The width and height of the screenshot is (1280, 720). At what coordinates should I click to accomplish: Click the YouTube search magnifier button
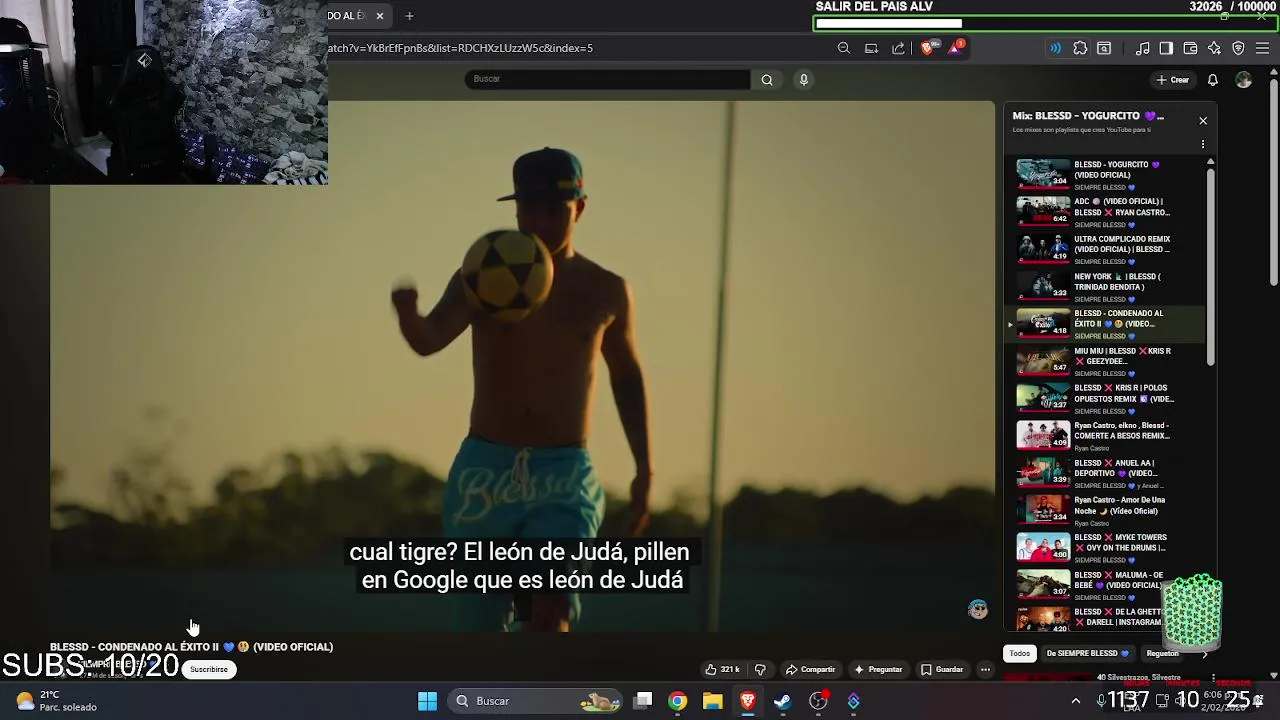[767, 80]
